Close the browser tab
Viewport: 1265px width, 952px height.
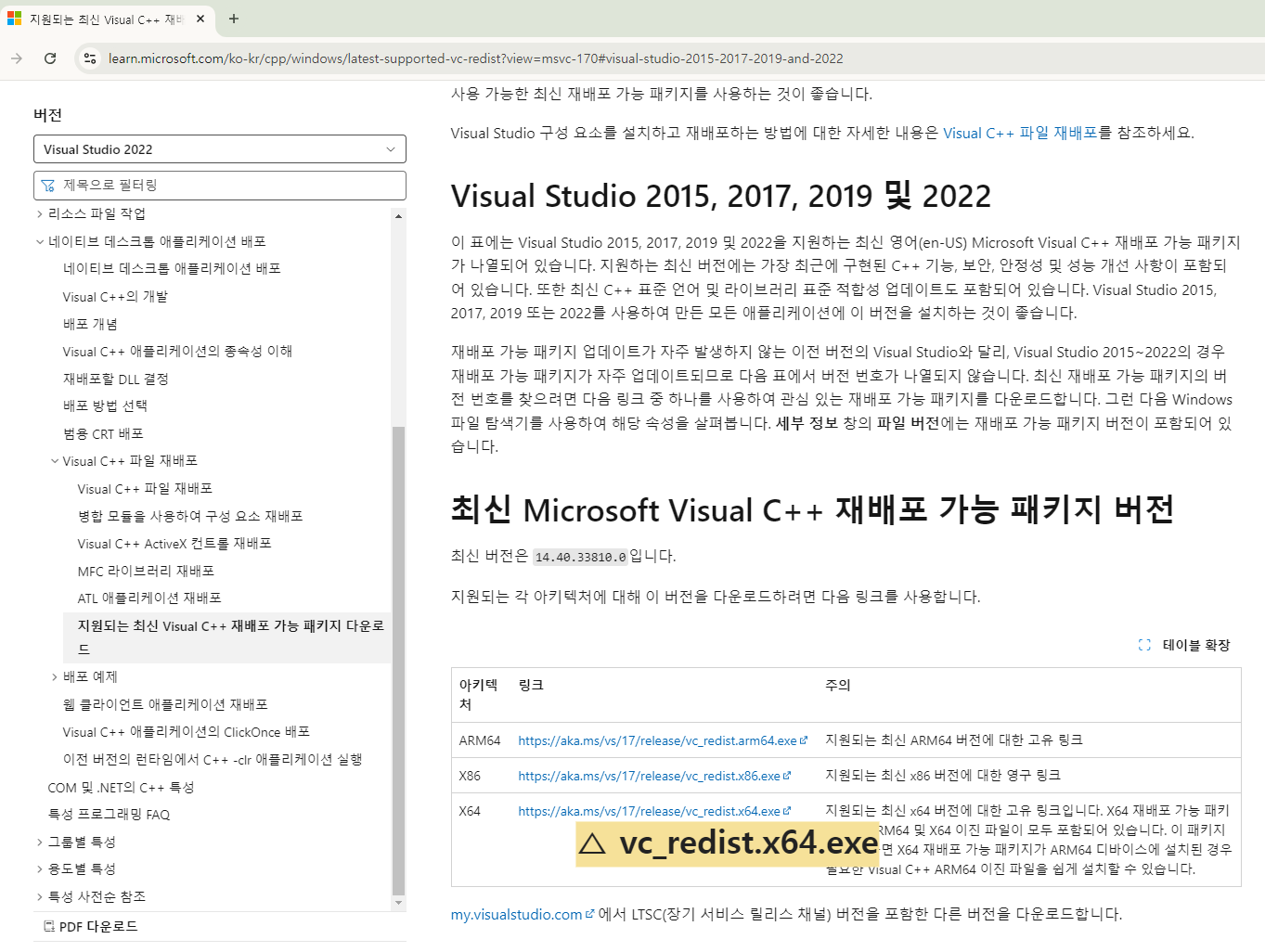pos(200,19)
